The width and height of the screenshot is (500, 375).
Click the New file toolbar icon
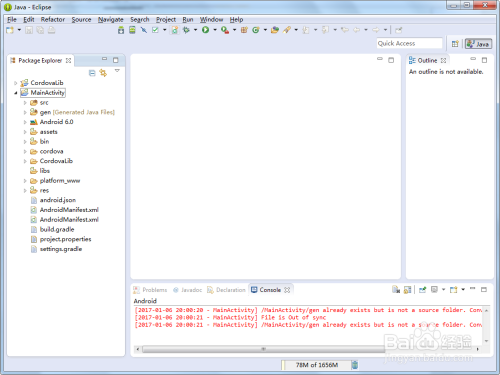(10, 30)
